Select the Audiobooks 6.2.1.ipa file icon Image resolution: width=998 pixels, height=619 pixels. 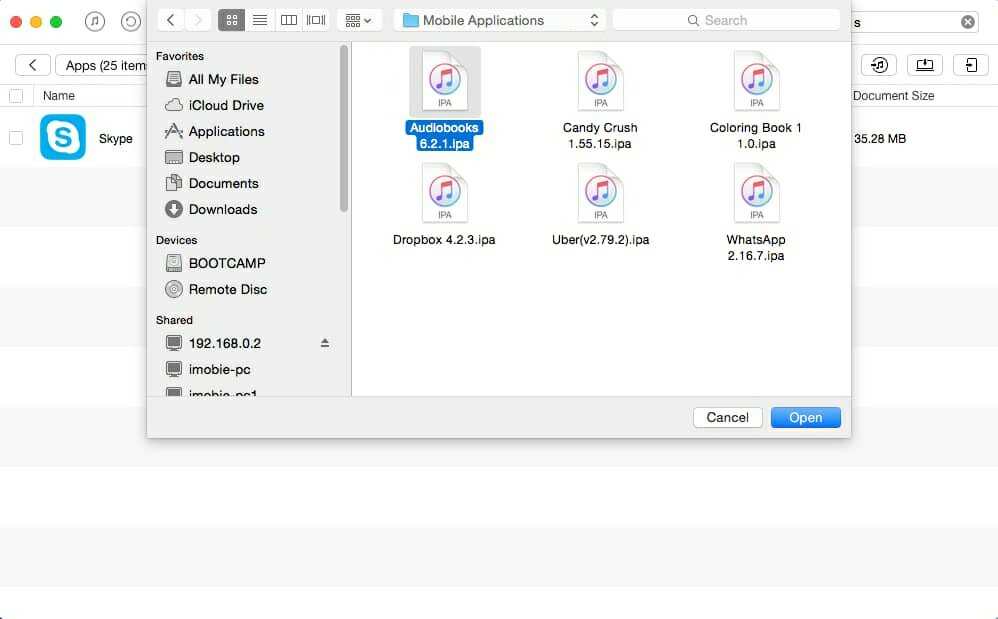[x=445, y=81]
